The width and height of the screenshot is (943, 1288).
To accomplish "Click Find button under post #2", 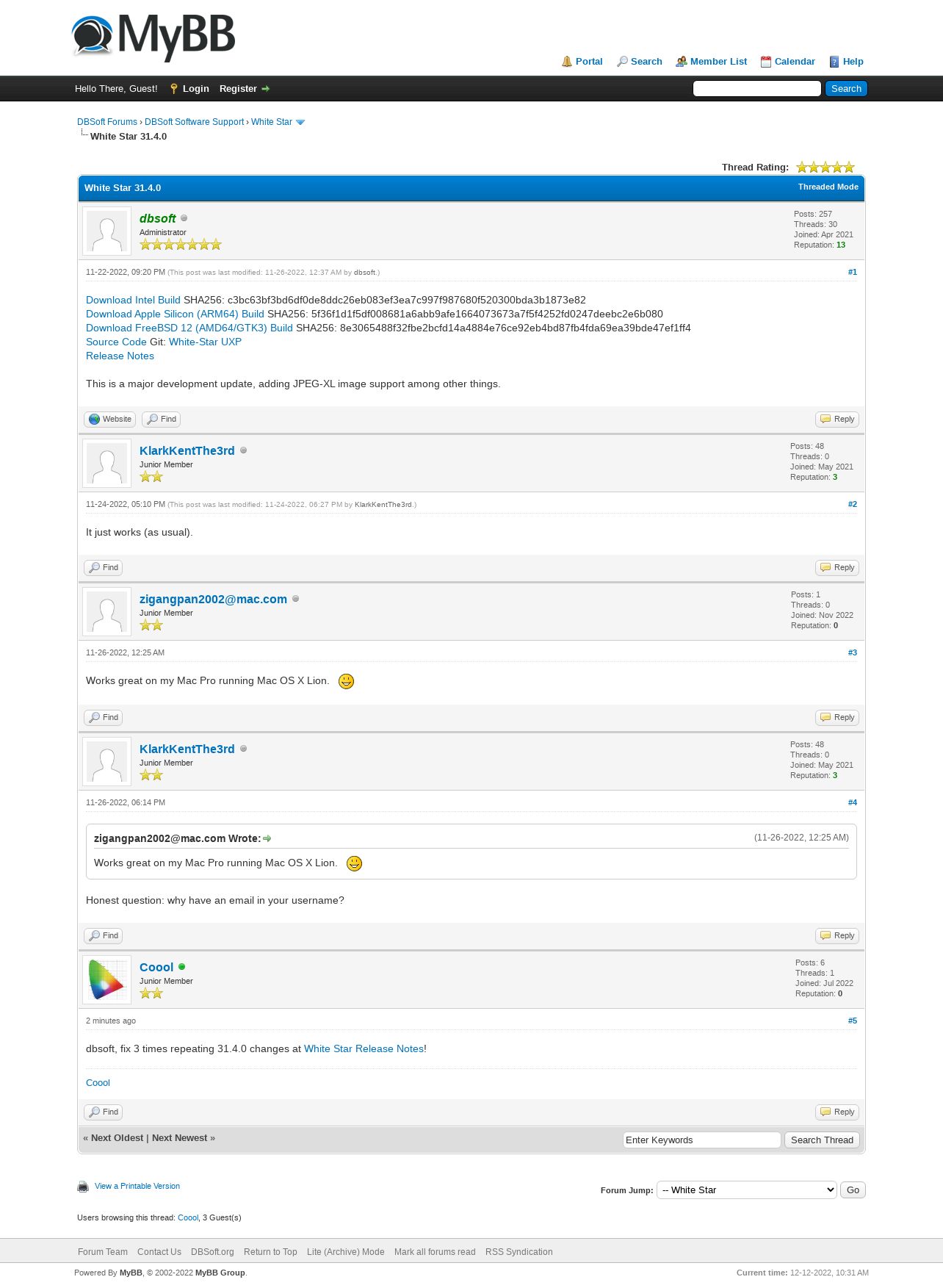I will tap(103, 568).
